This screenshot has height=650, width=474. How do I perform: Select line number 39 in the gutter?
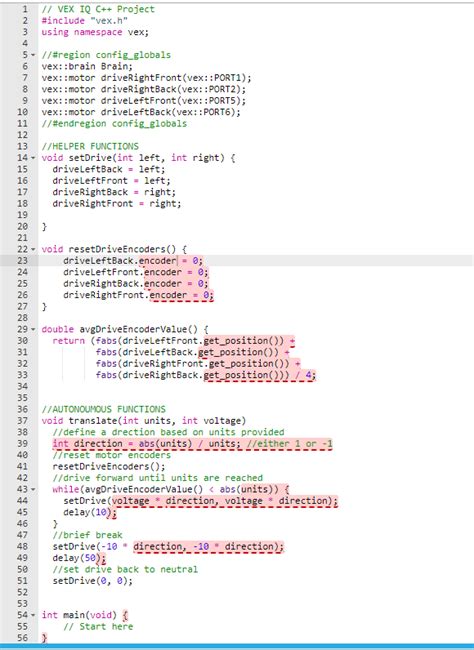click(23, 444)
